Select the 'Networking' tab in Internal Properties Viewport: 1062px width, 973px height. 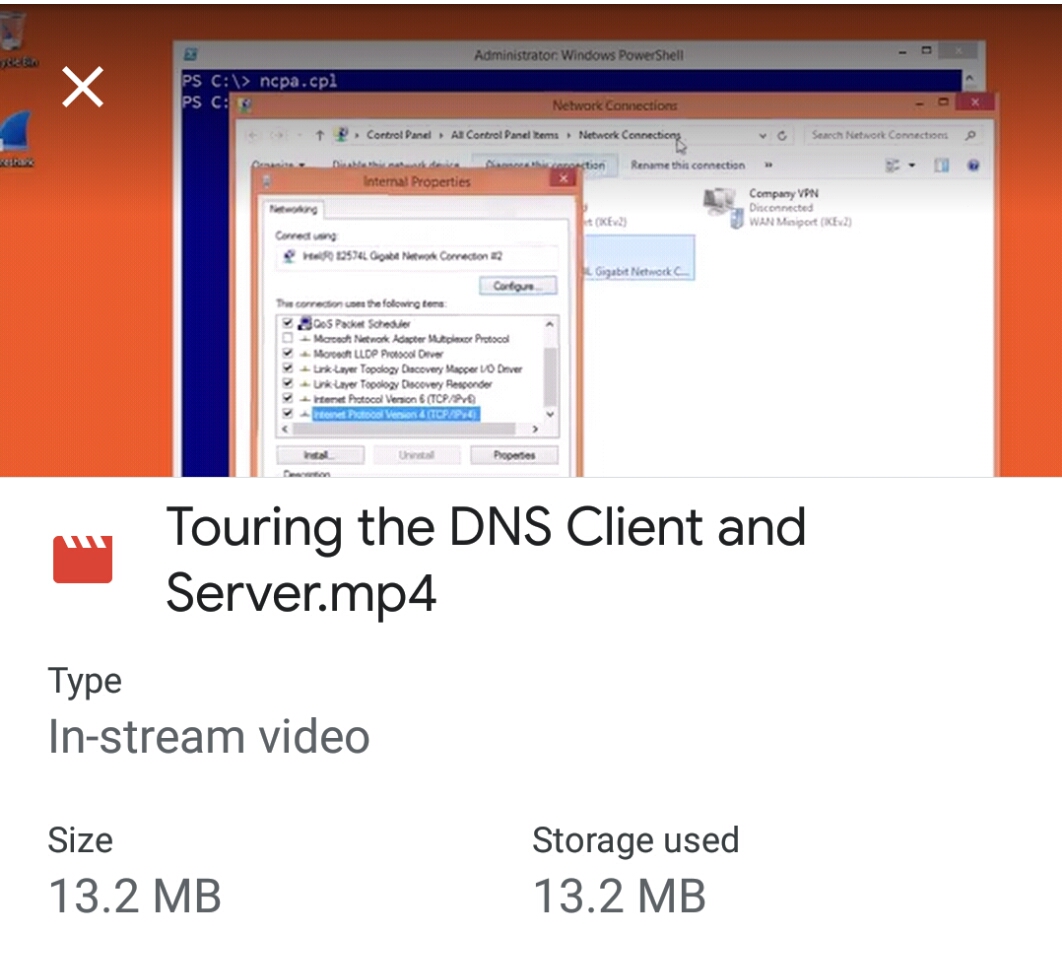pyautogui.click(x=293, y=209)
